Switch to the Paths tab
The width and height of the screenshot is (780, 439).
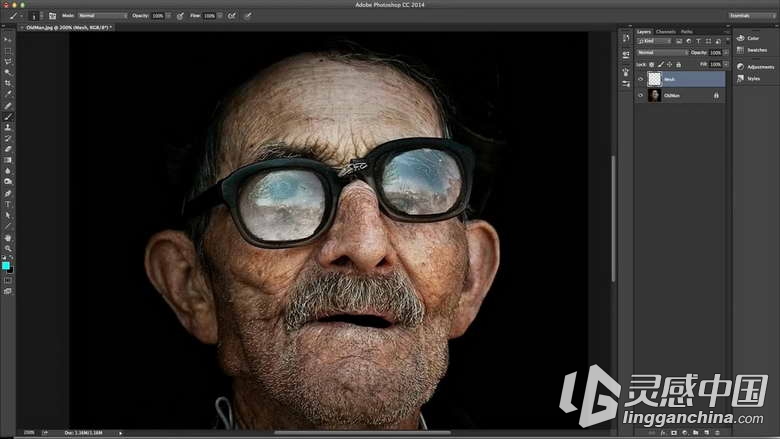coord(687,32)
